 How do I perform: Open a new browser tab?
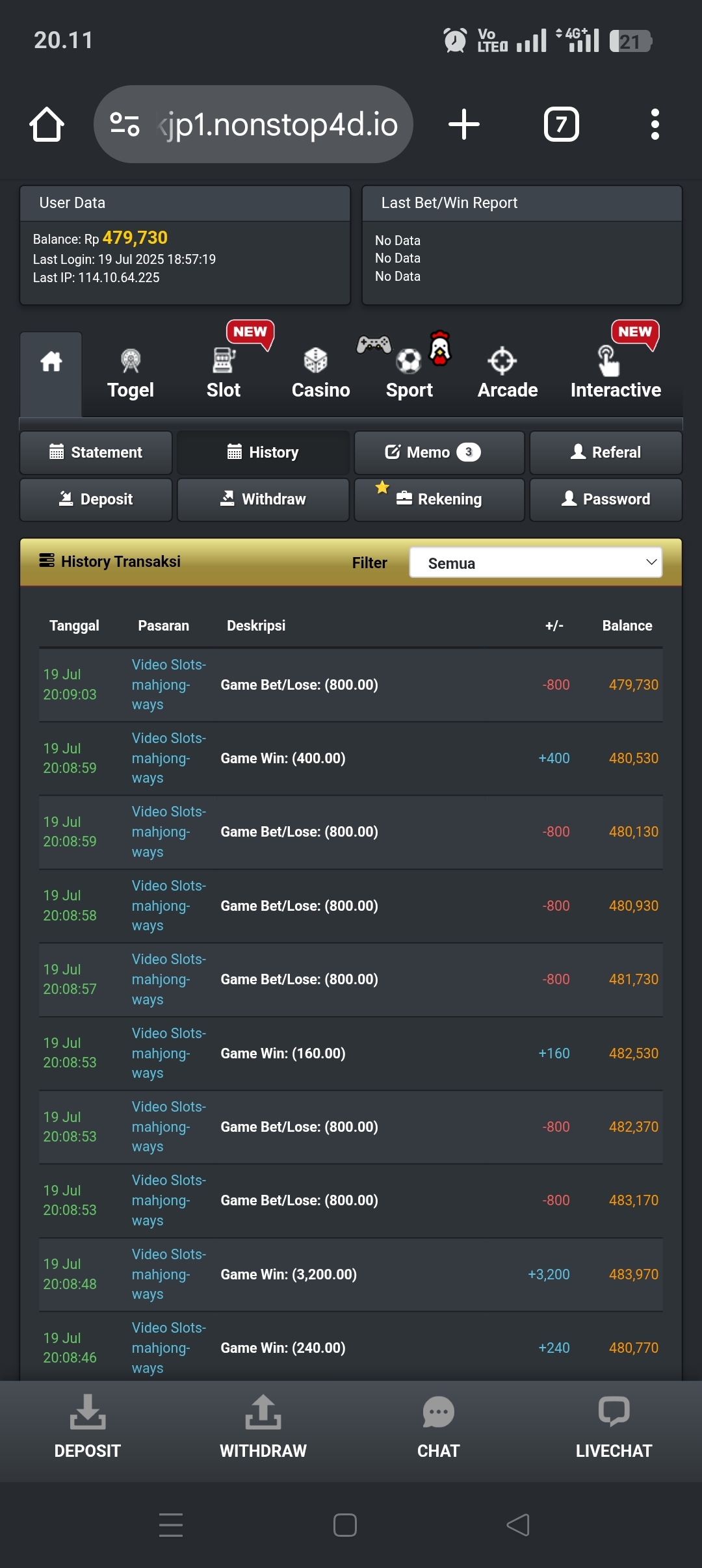[464, 124]
